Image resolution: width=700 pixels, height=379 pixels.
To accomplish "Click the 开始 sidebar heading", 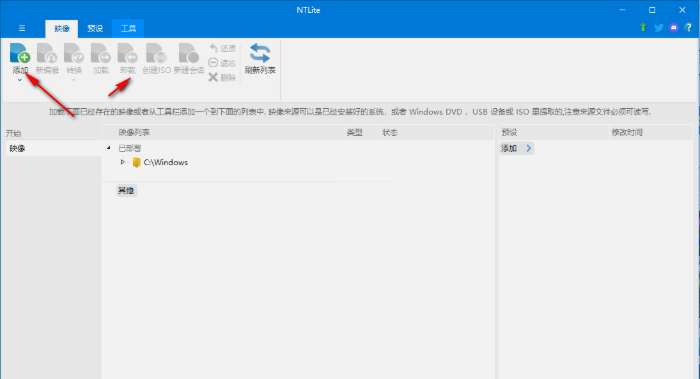I will 13,133.
